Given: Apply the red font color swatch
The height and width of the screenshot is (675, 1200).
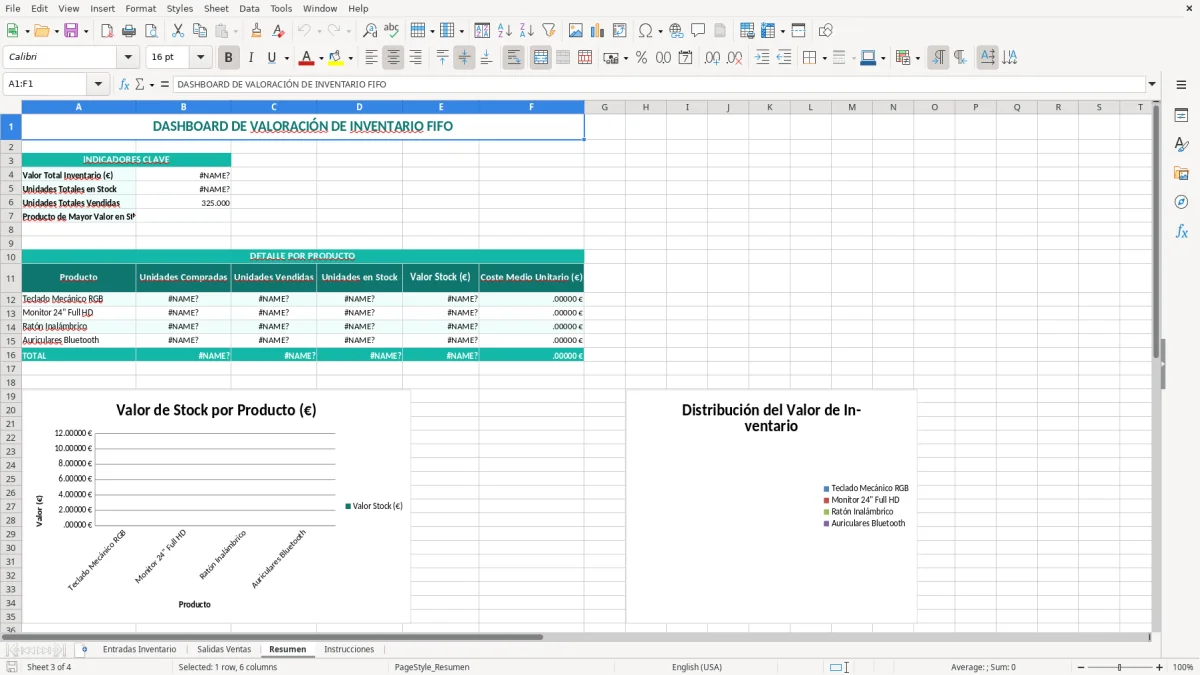Looking at the screenshot, I should (x=307, y=58).
